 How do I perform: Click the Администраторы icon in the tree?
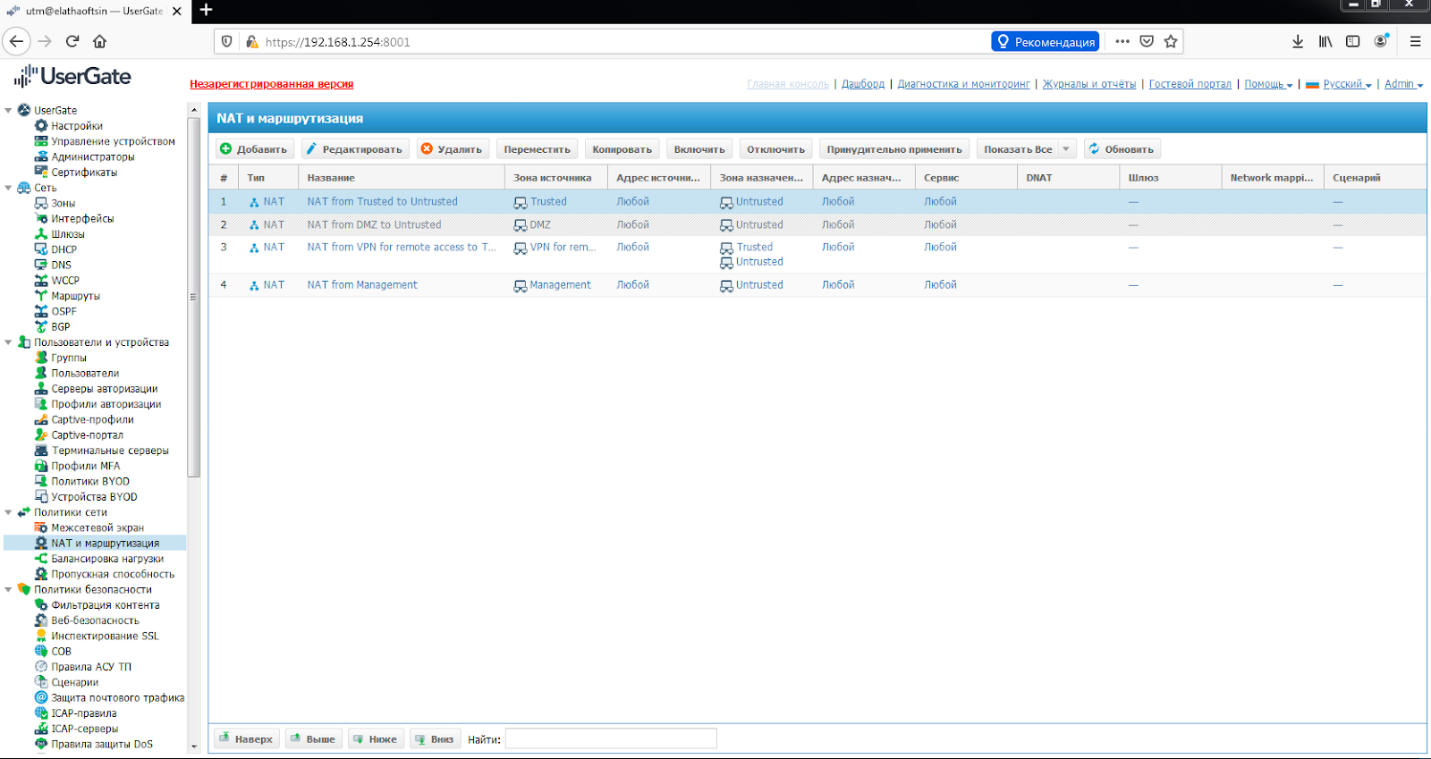tap(41, 157)
